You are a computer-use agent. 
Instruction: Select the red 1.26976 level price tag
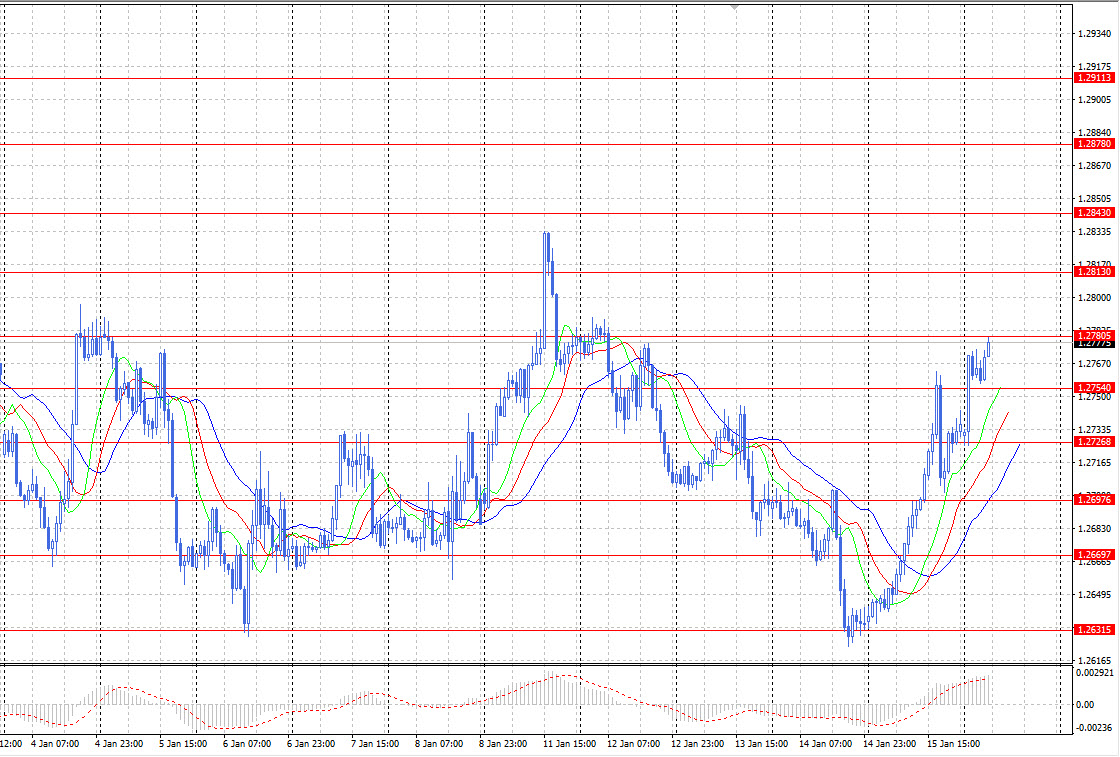[x=1094, y=500]
